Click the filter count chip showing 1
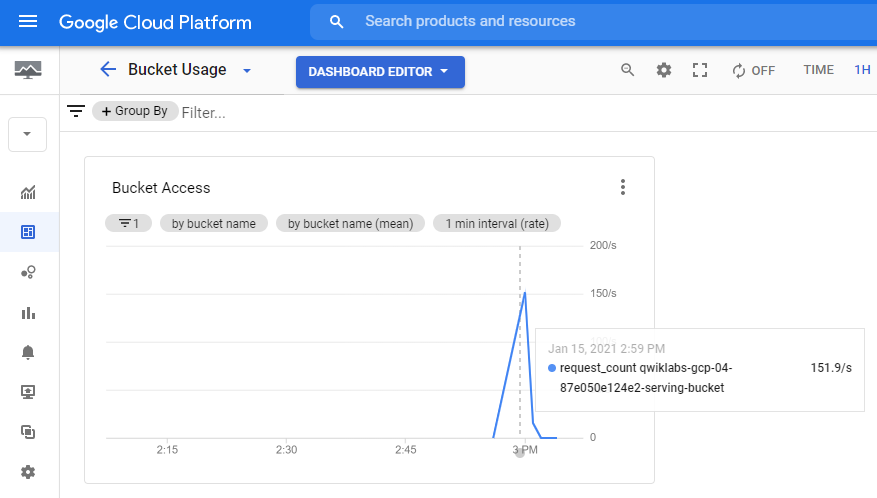877x498 pixels. (x=129, y=223)
